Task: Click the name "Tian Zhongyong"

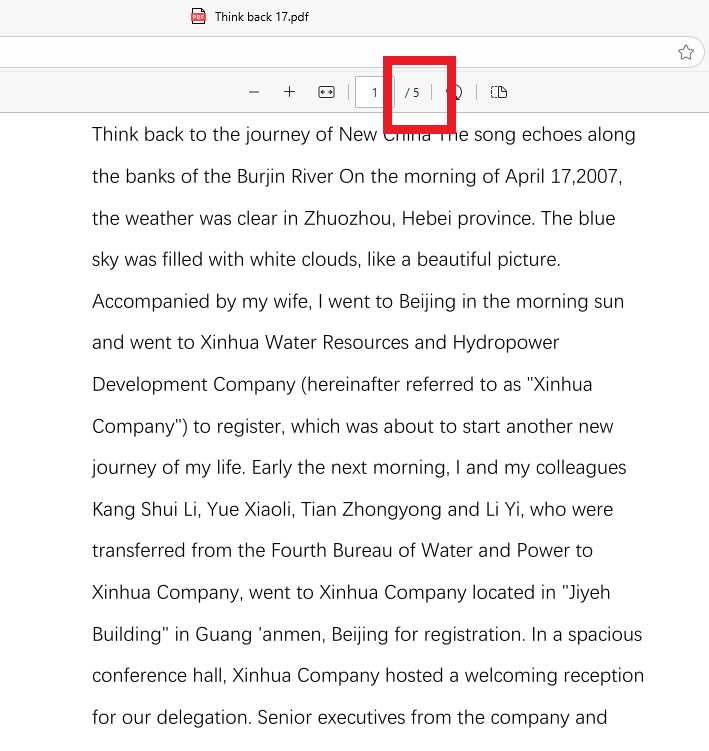Action: click(371, 510)
